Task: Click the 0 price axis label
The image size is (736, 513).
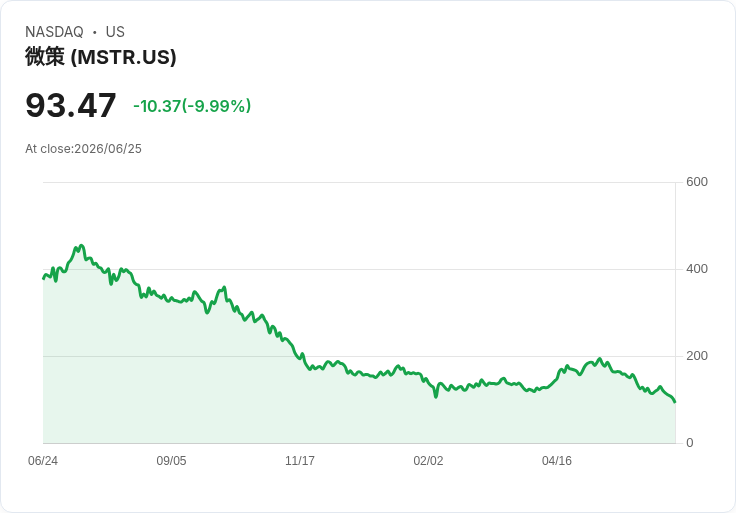Action: [x=690, y=443]
